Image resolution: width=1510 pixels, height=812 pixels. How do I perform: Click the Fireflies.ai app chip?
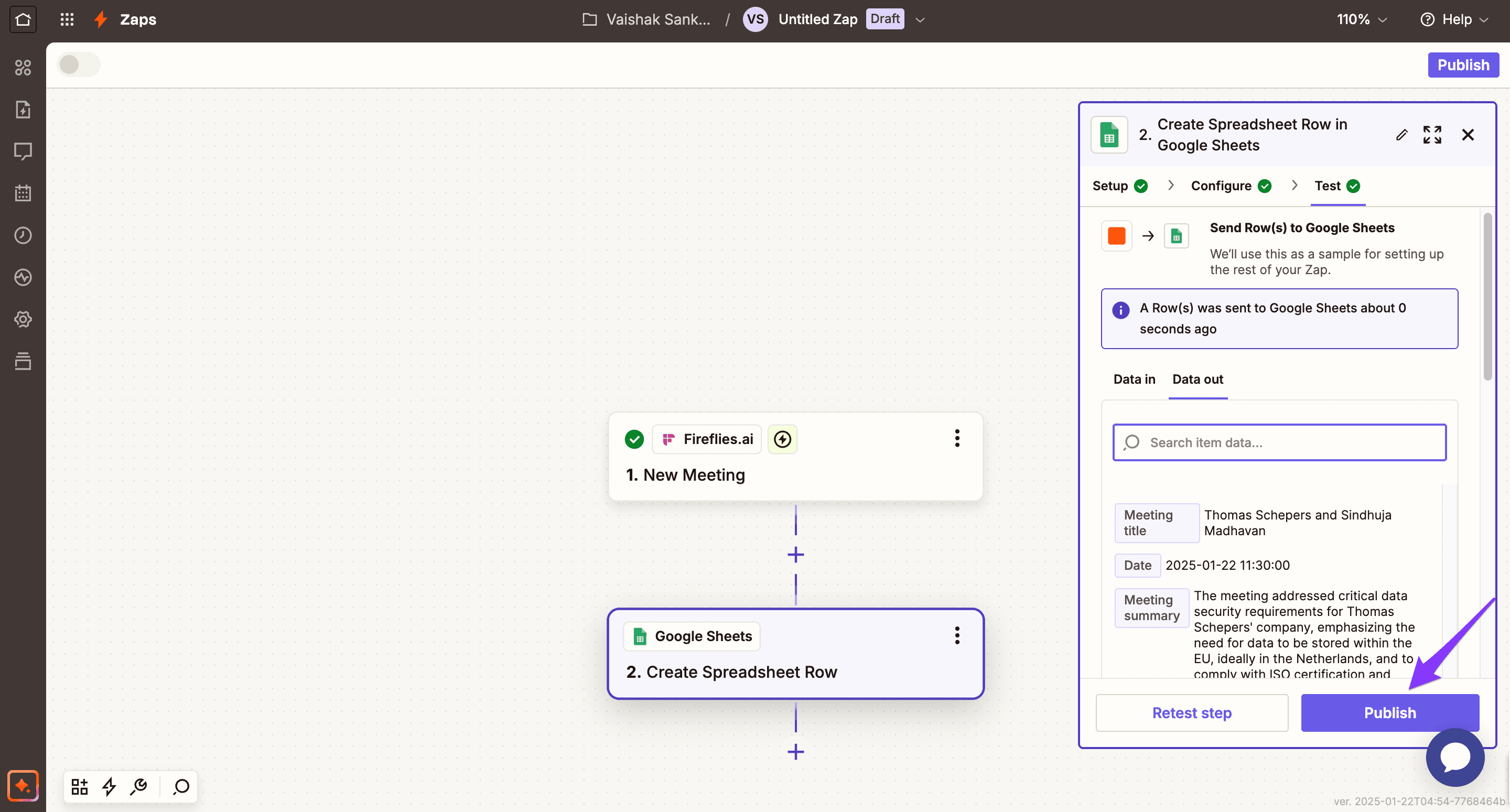coord(706,439)
